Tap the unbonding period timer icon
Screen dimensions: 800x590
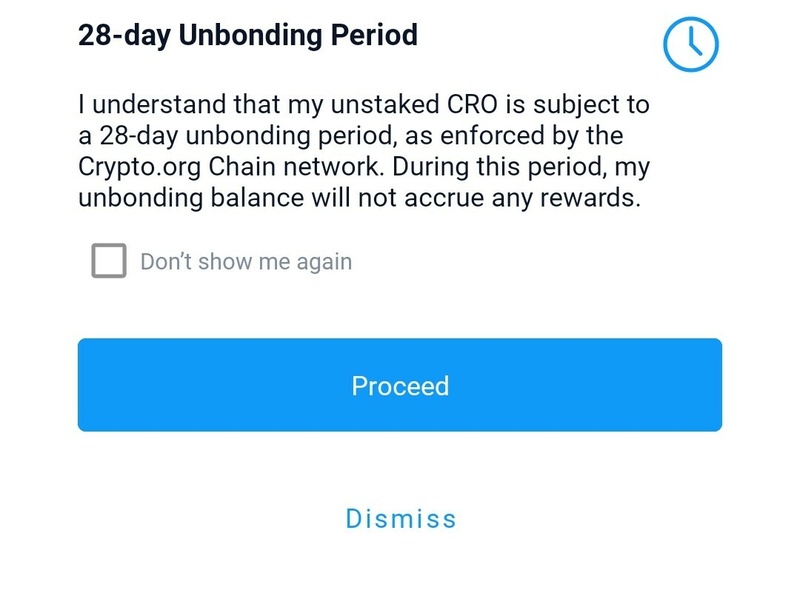pyautogui.click(x=691, y=44)
